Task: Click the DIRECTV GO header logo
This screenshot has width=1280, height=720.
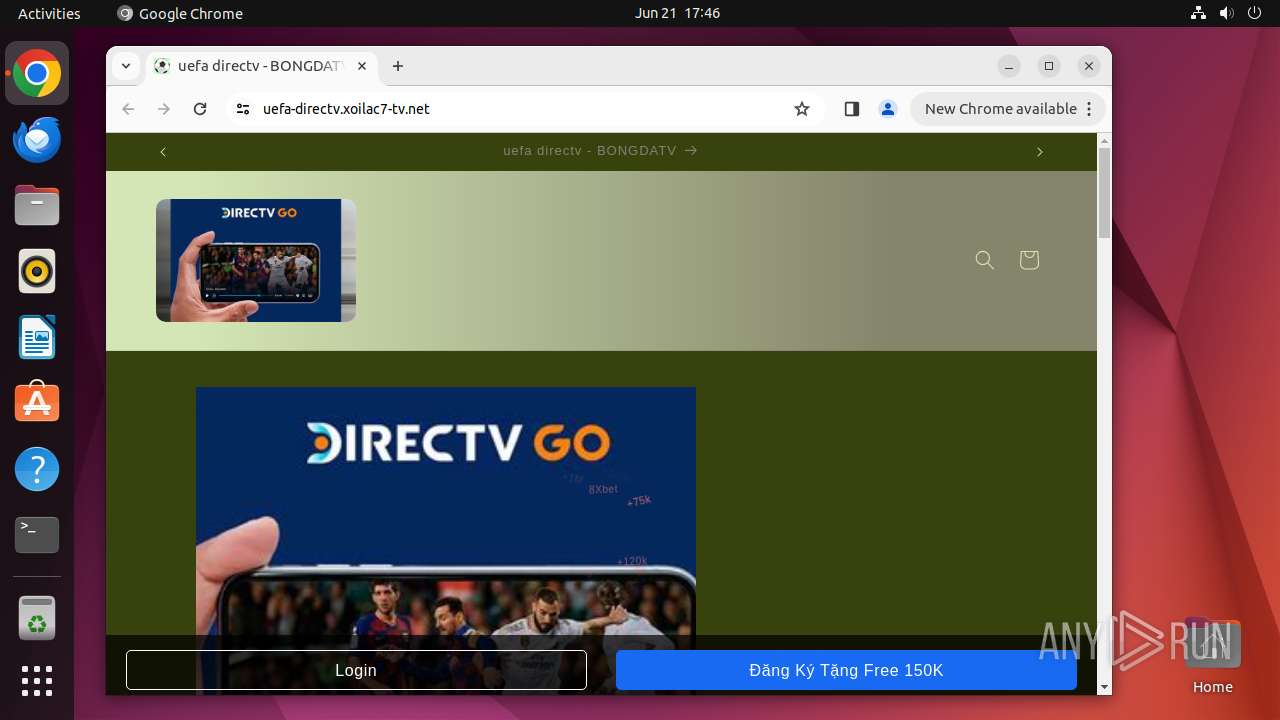Action: pyautogui.click(x=256, y=260)
